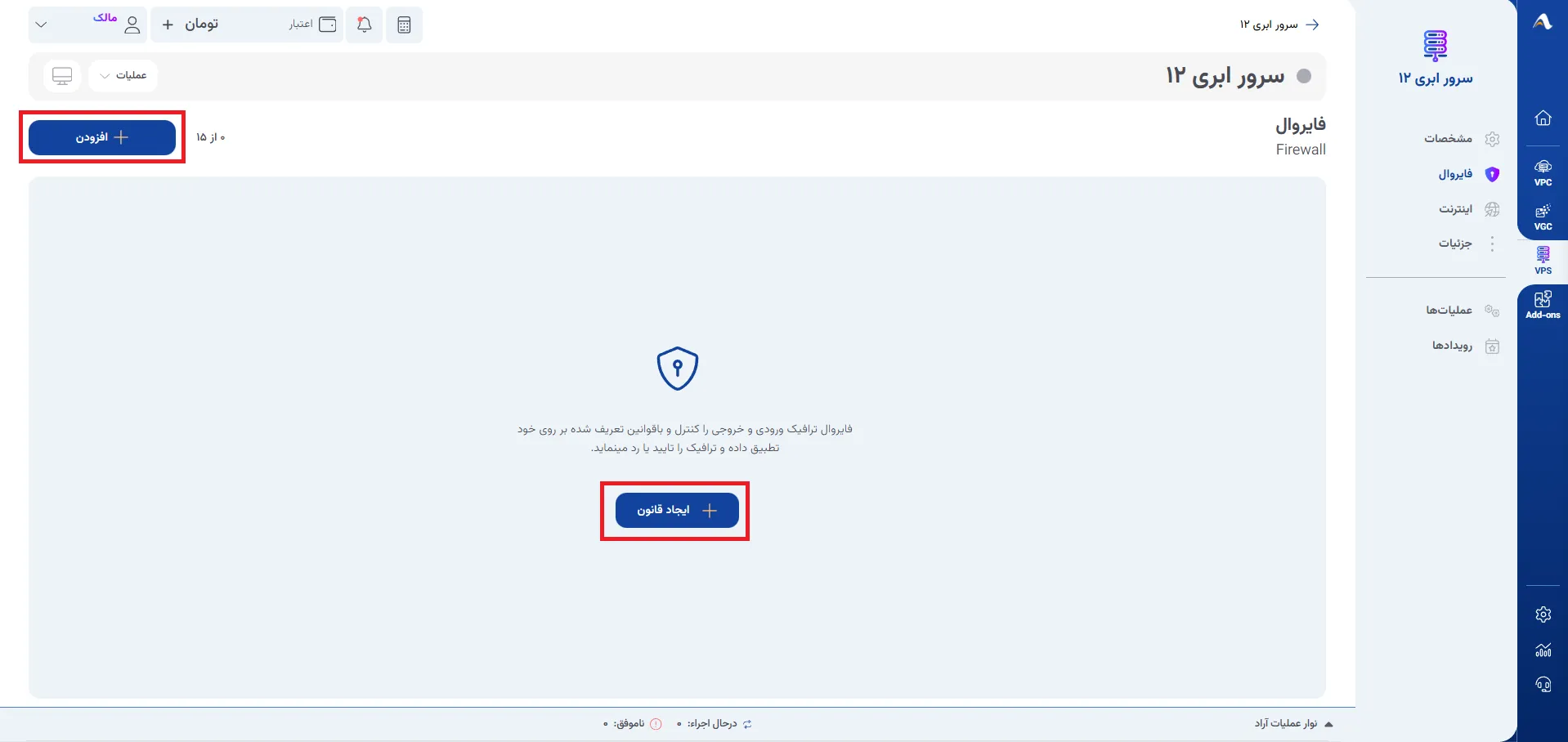Open support headset icon

[1543, 684]
